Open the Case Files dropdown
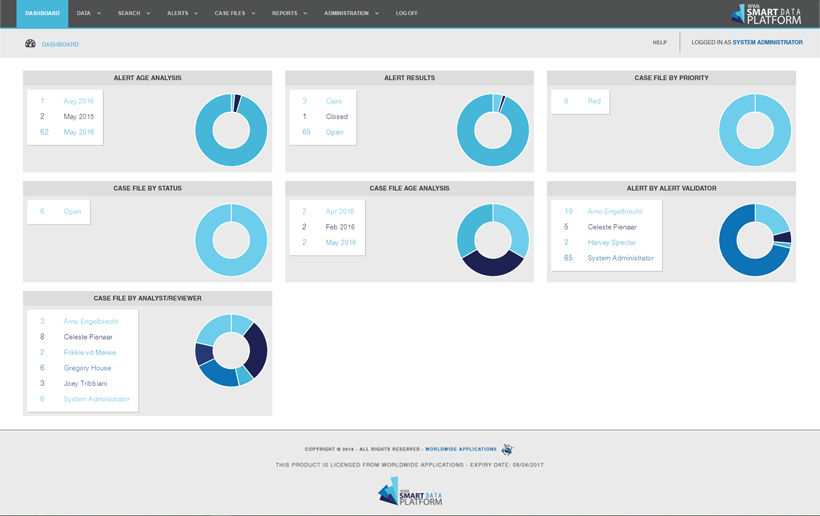This screenshot has width=820, height=516. tap(235, 14)
